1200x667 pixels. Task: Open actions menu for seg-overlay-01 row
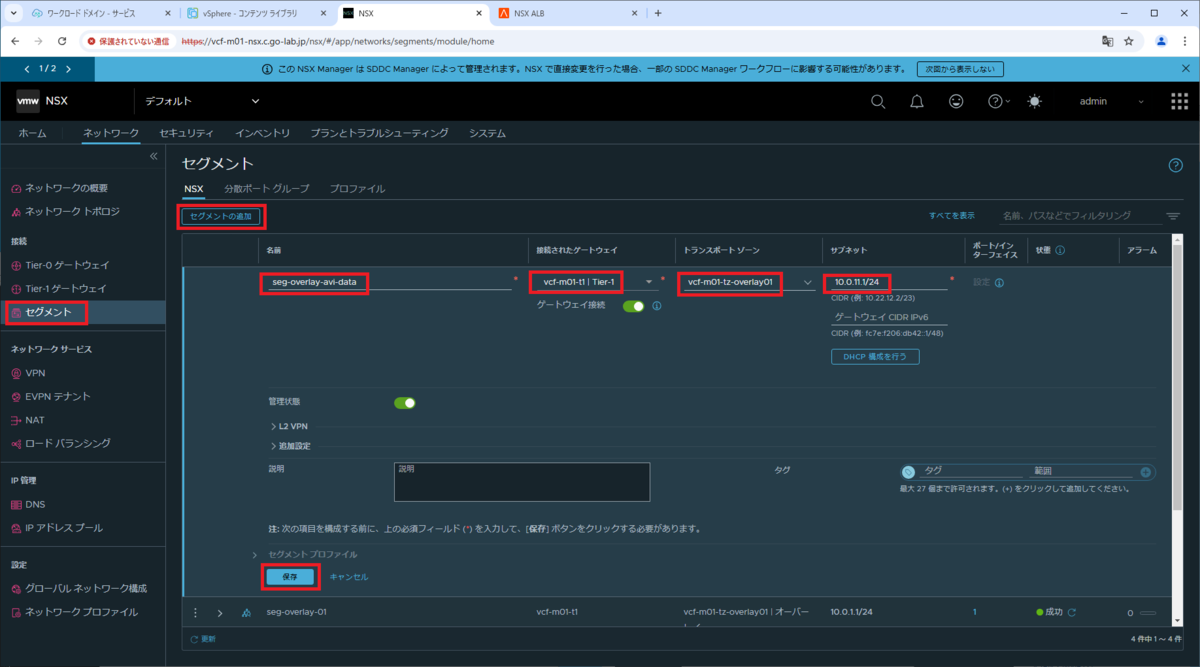196,612
